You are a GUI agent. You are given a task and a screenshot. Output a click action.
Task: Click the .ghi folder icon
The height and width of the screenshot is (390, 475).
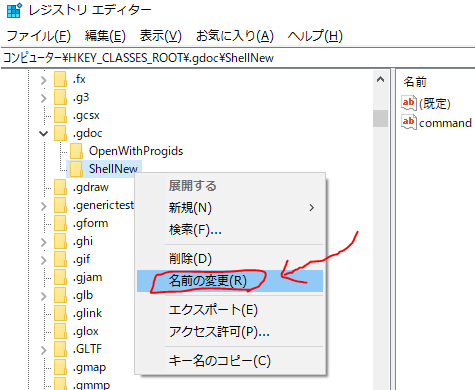[61, 241]
